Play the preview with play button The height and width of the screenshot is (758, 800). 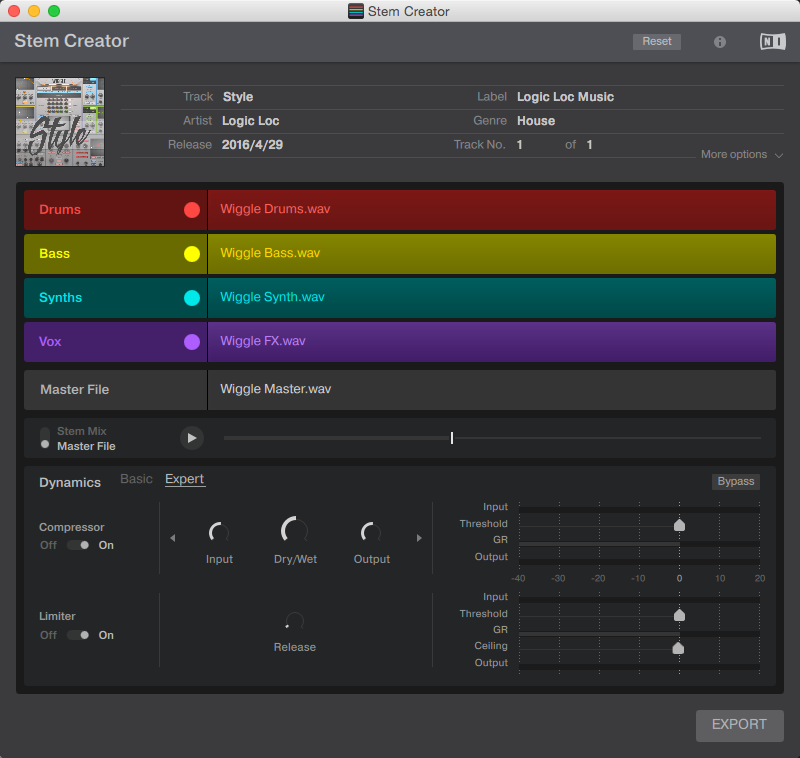point(192,438)
